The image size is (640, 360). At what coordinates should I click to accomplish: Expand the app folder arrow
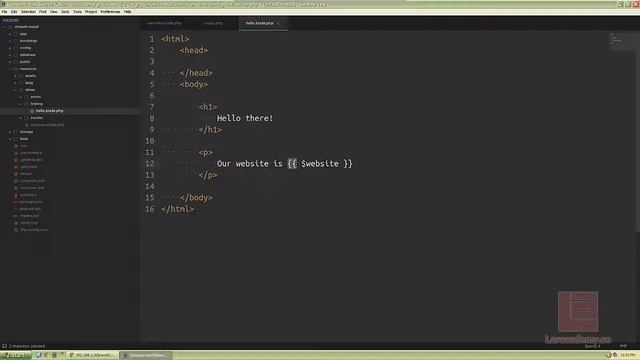click(10, 34)
